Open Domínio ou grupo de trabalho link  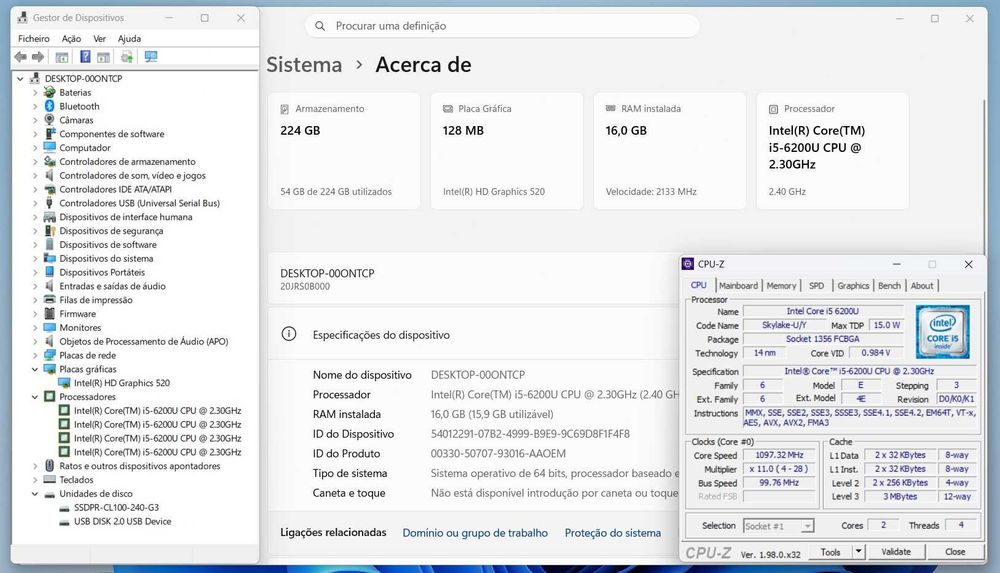(474, 532)
